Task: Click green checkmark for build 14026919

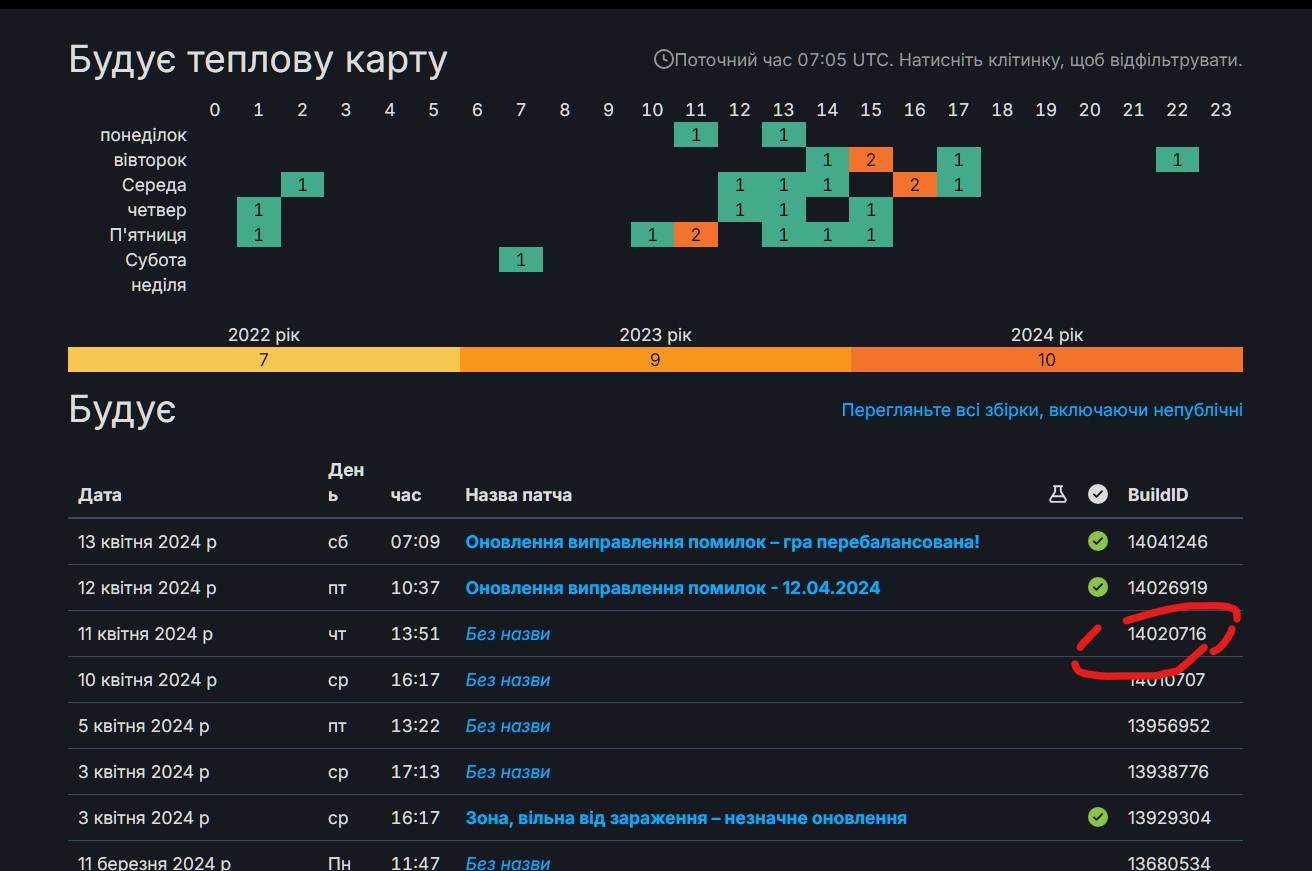Action: [1098, 588]
